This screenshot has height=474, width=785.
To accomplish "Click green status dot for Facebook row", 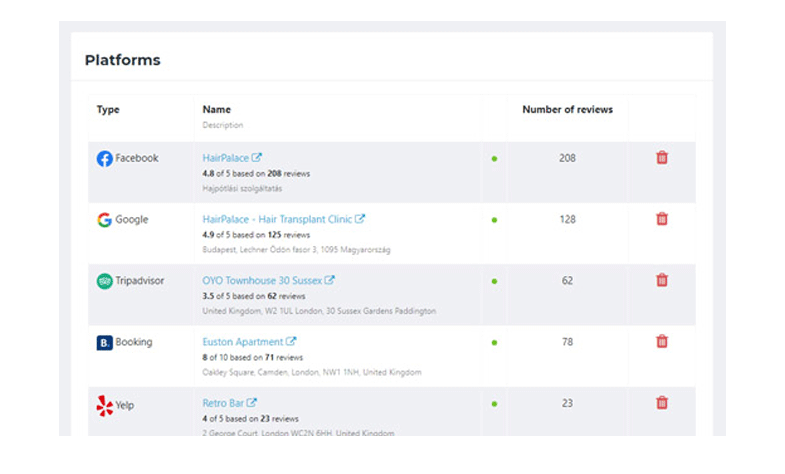I will coord(494,159).
